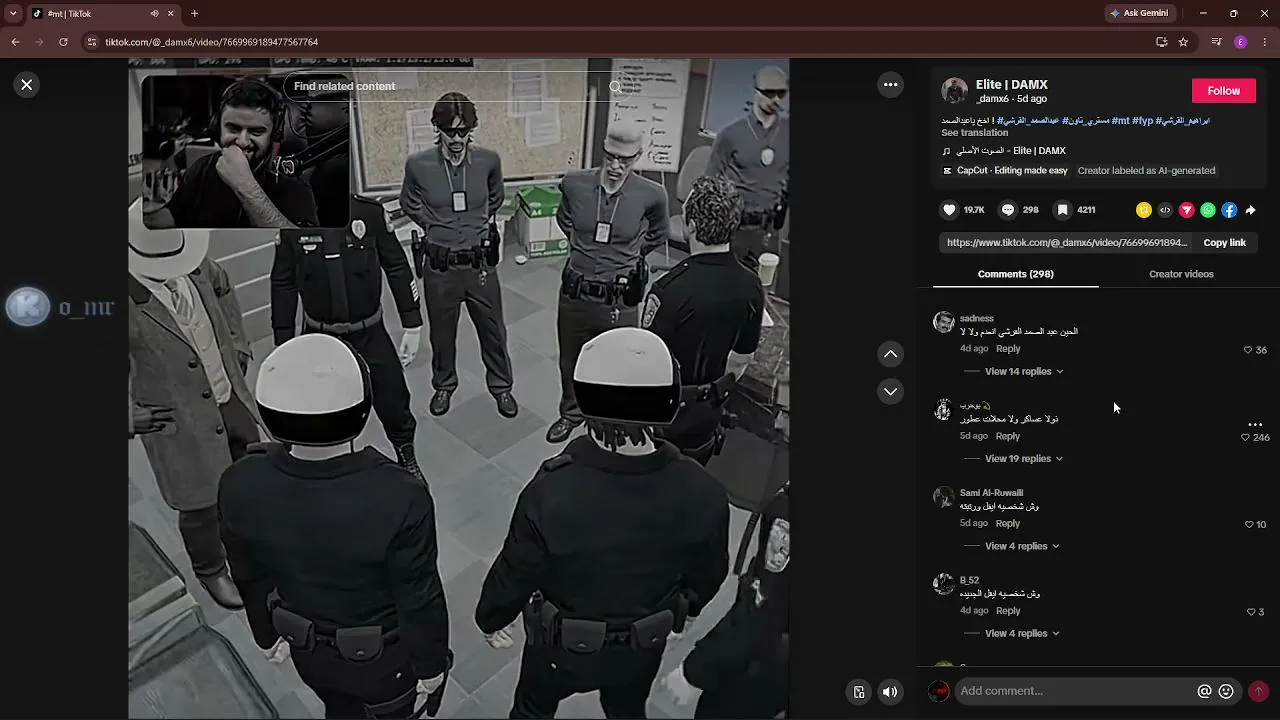Expand View 19 replies
1280x720 pixels.
(x=1023, y=459)
